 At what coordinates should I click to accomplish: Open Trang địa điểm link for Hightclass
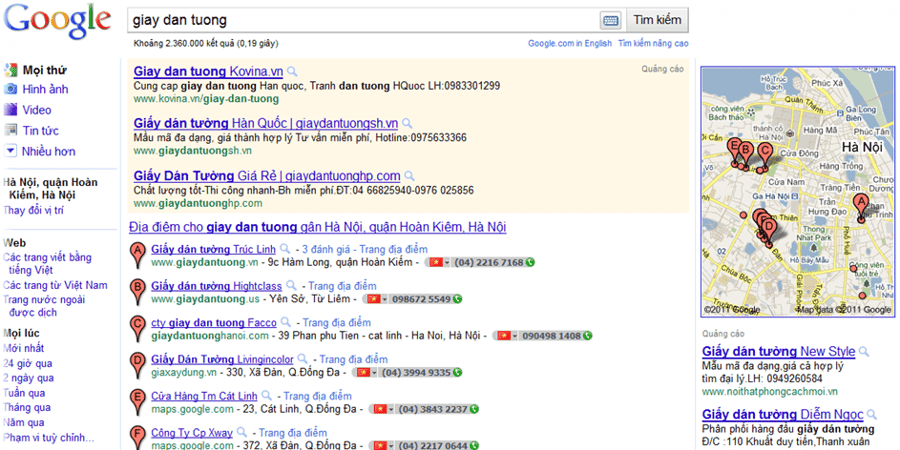point(343,286)
